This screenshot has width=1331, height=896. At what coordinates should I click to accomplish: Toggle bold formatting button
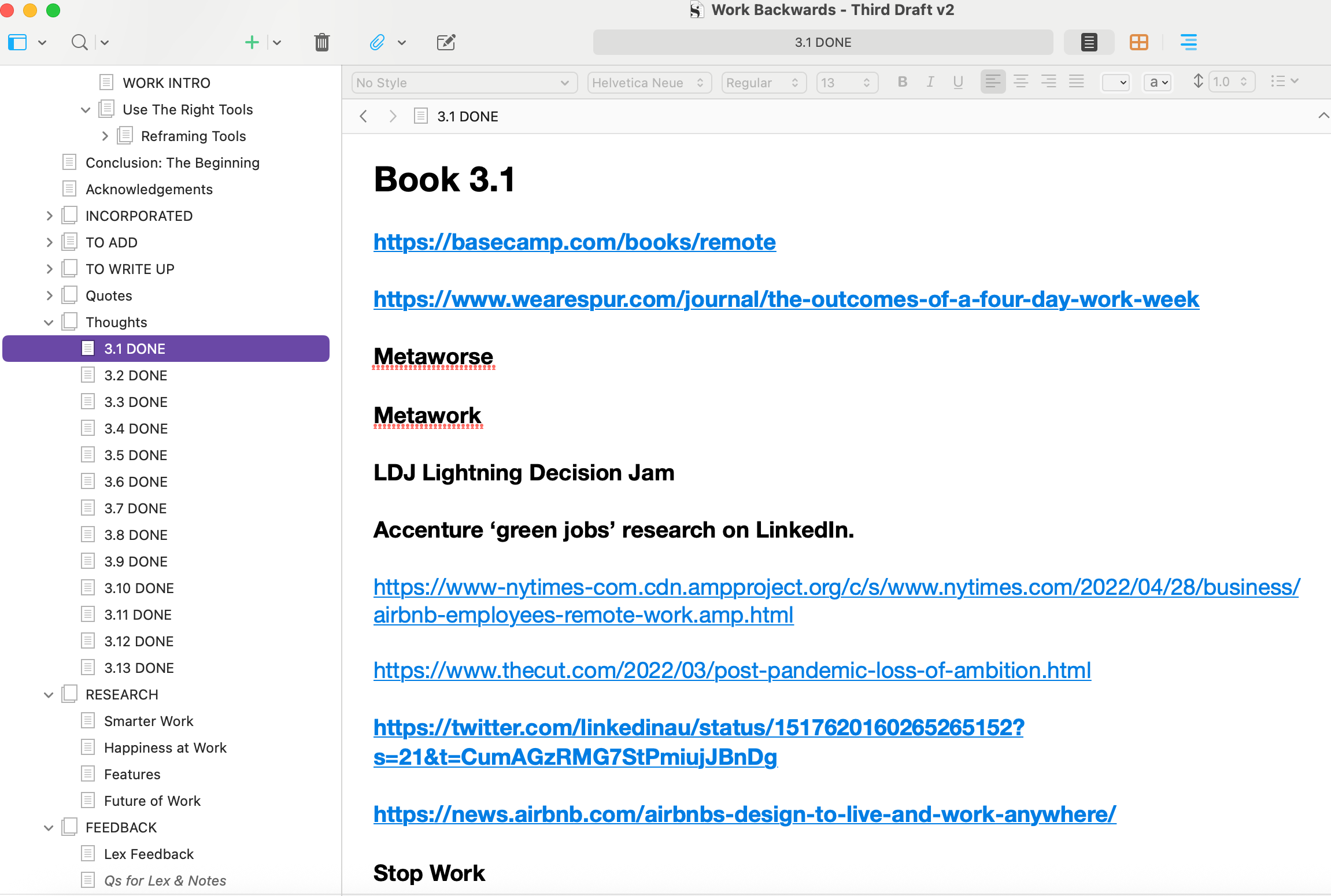click(x=902, y=82)
